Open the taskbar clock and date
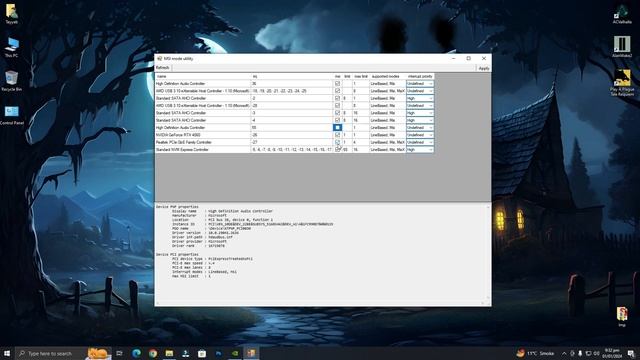 [x=612, y=353]
